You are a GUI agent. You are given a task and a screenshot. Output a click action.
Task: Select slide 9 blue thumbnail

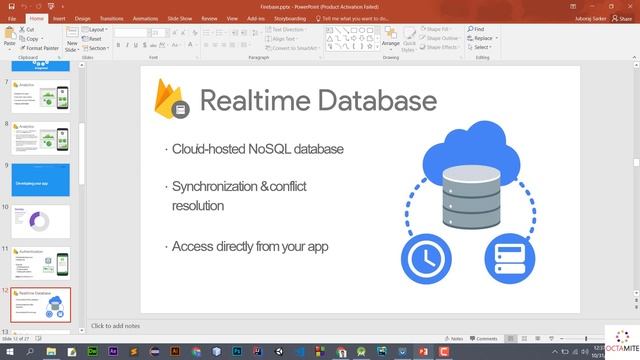point(40,180)
